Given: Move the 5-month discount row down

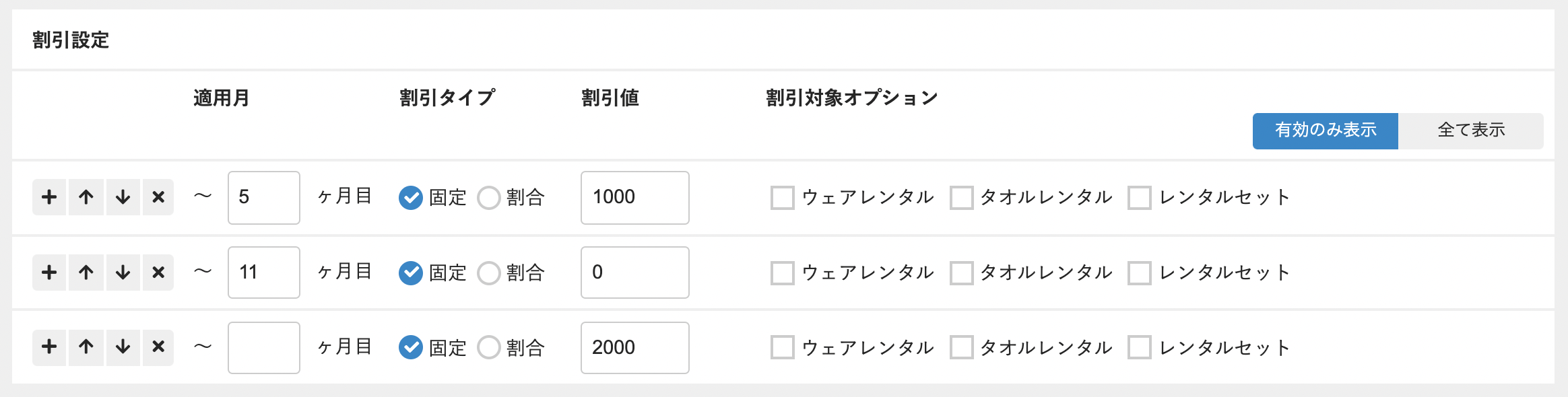Looking at the screenshot, I should point(123,197).
